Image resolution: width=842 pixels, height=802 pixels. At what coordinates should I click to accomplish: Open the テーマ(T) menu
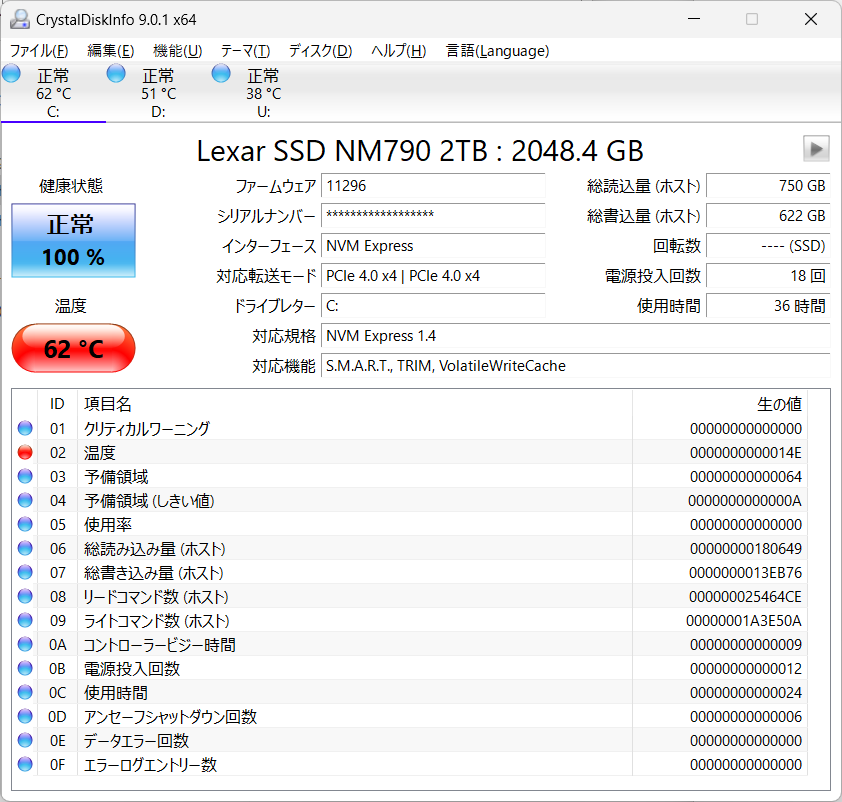click(x=245, y=51)
